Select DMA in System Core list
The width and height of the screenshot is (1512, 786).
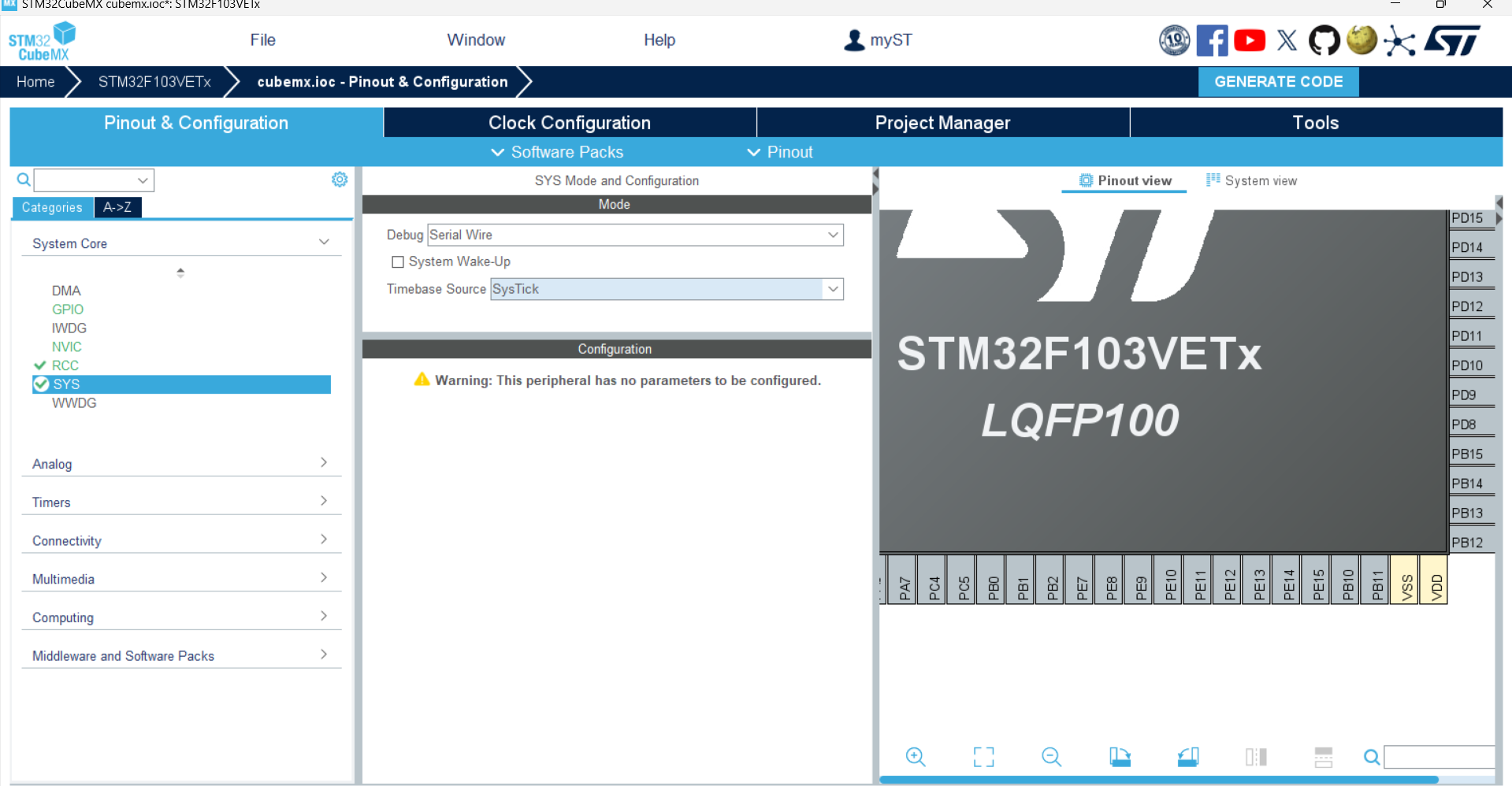pyautogui.click(x=66, y=291)
